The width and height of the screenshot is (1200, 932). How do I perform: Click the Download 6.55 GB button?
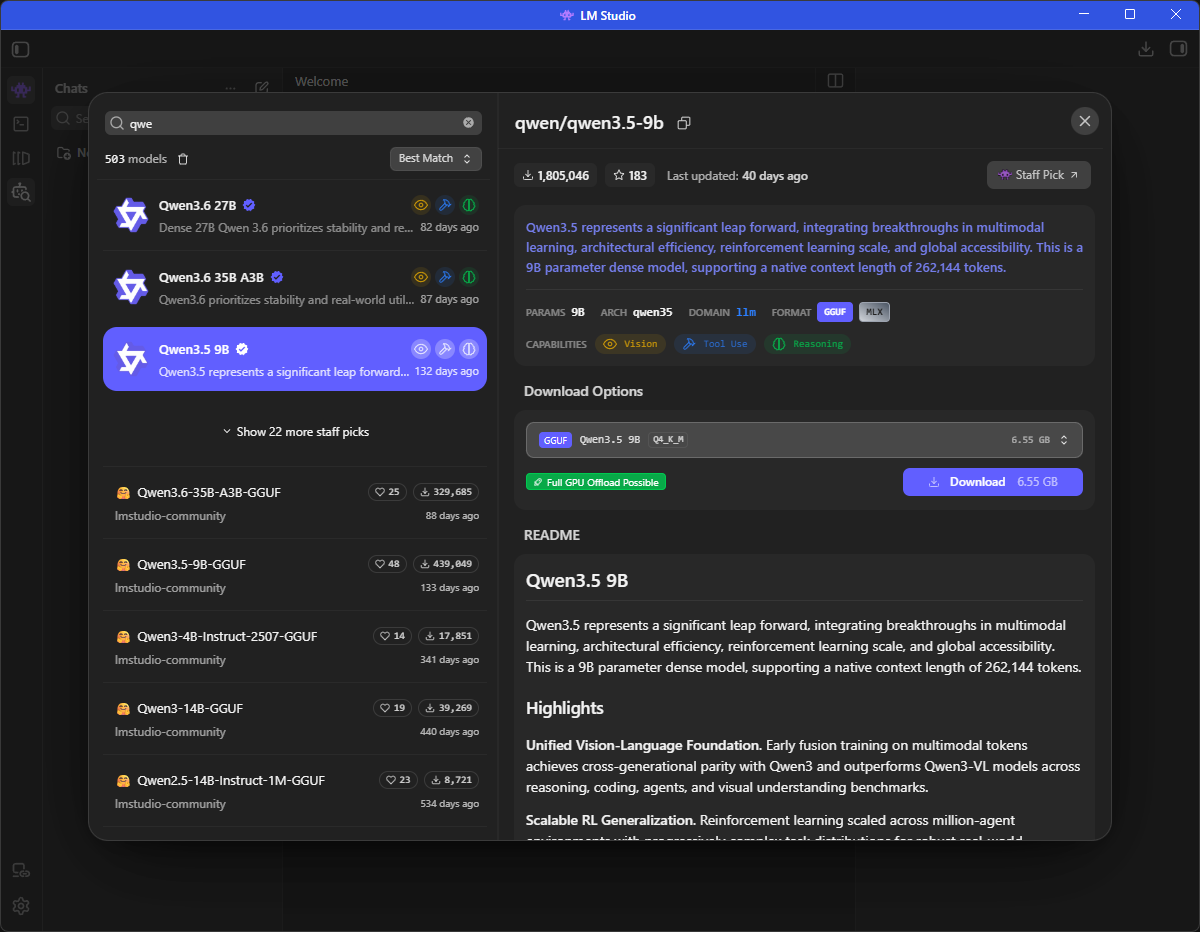993,482
